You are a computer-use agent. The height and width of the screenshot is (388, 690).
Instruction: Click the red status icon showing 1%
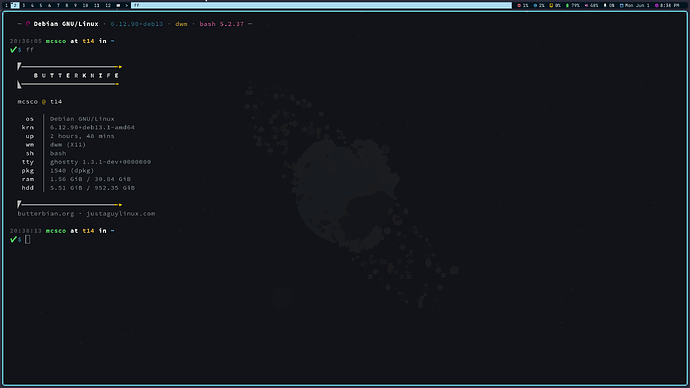pos(519,5)
